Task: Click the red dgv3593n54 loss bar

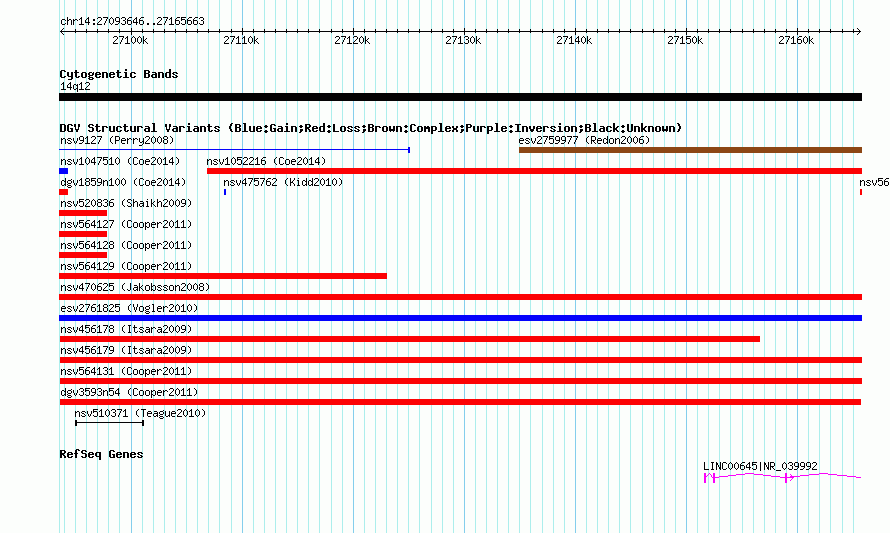Action: 460,402
